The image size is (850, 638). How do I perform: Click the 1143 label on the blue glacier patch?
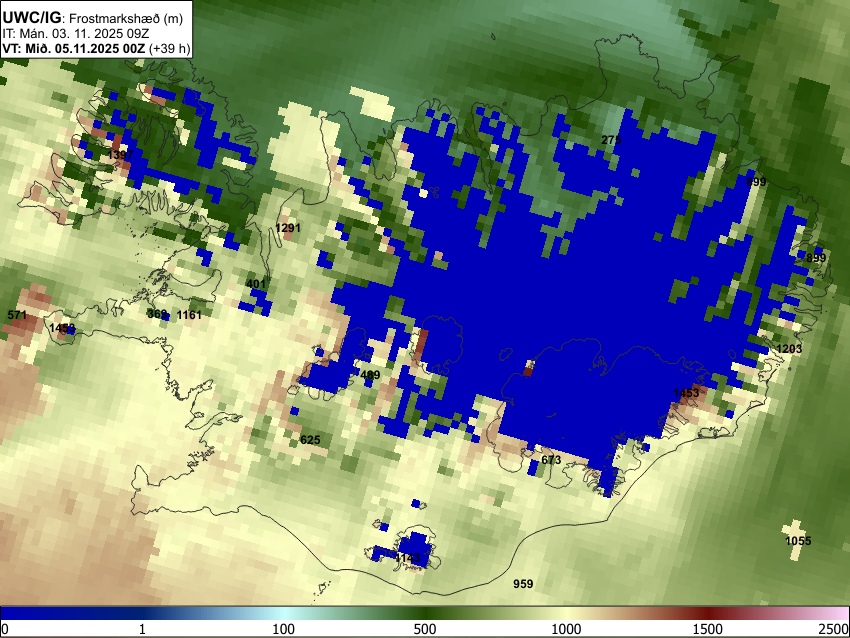click(x=408, y=558)
